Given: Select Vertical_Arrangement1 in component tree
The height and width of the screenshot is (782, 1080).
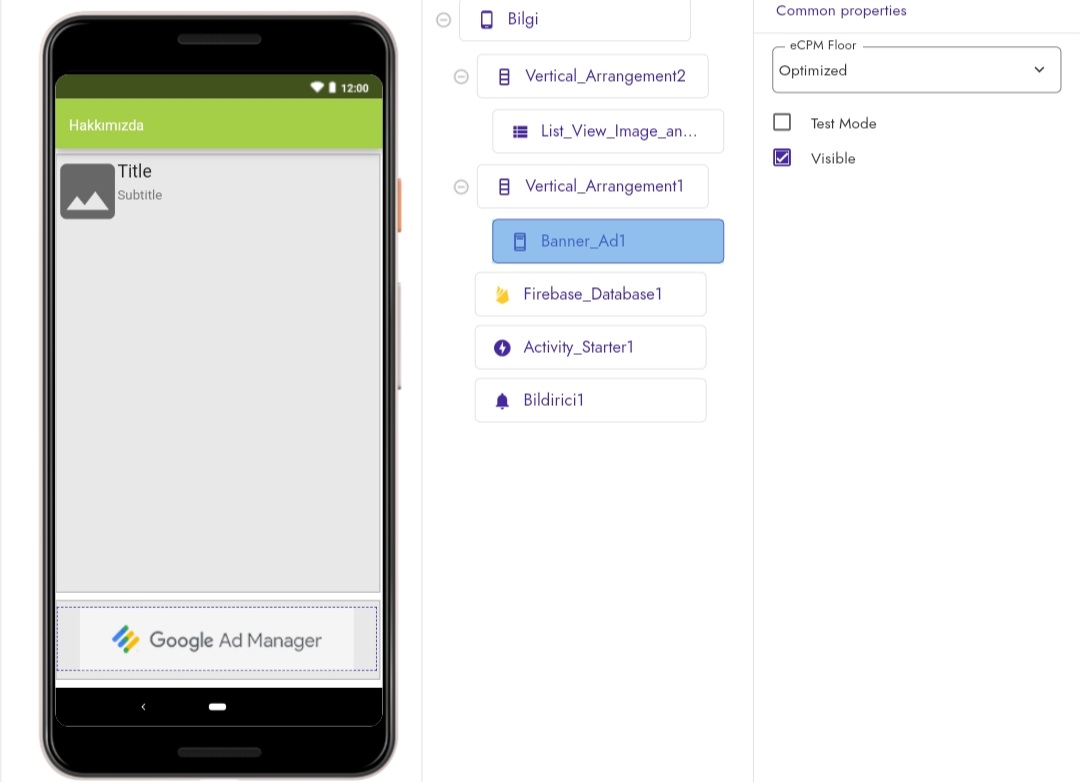Looking at the screenshot, I should pyautogui.click(x=592, y=187).
